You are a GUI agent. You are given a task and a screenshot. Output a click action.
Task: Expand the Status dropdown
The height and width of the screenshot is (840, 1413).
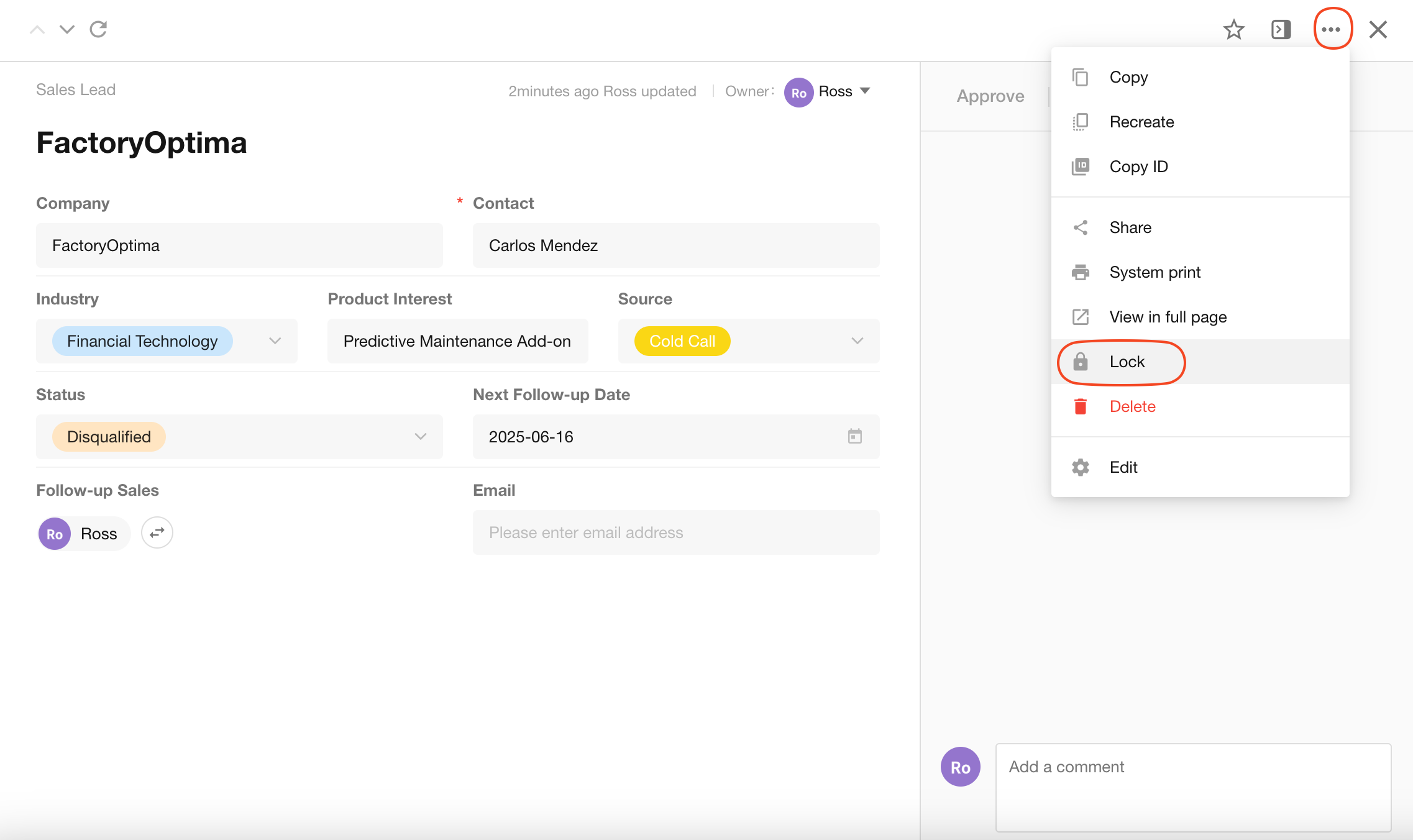click(420, 436)
